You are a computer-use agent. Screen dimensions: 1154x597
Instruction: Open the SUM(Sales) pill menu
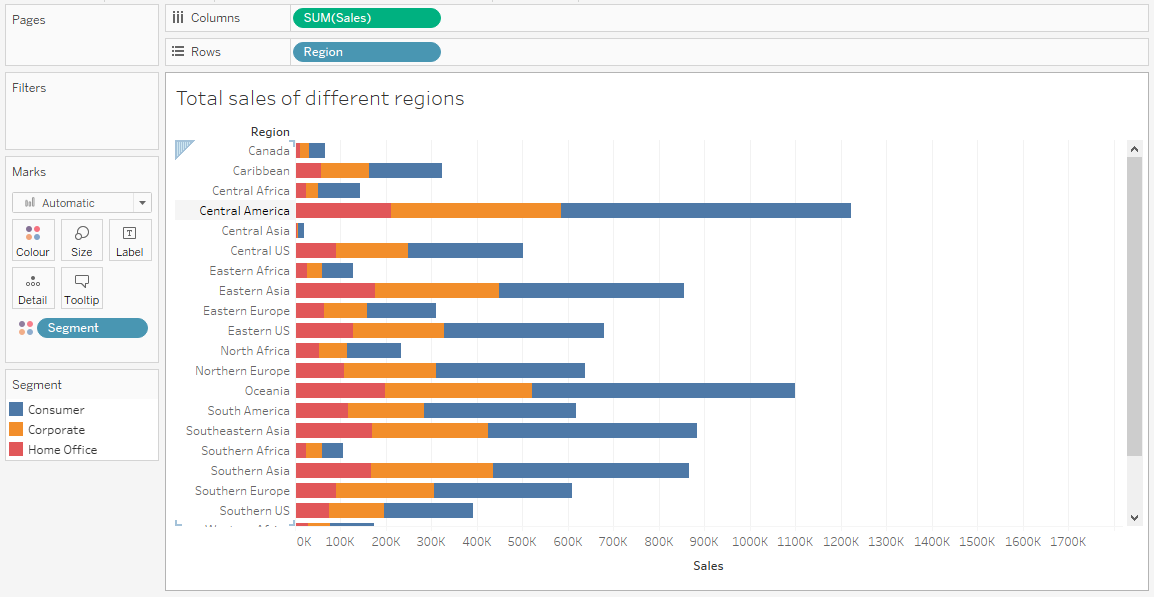[366, 17]
